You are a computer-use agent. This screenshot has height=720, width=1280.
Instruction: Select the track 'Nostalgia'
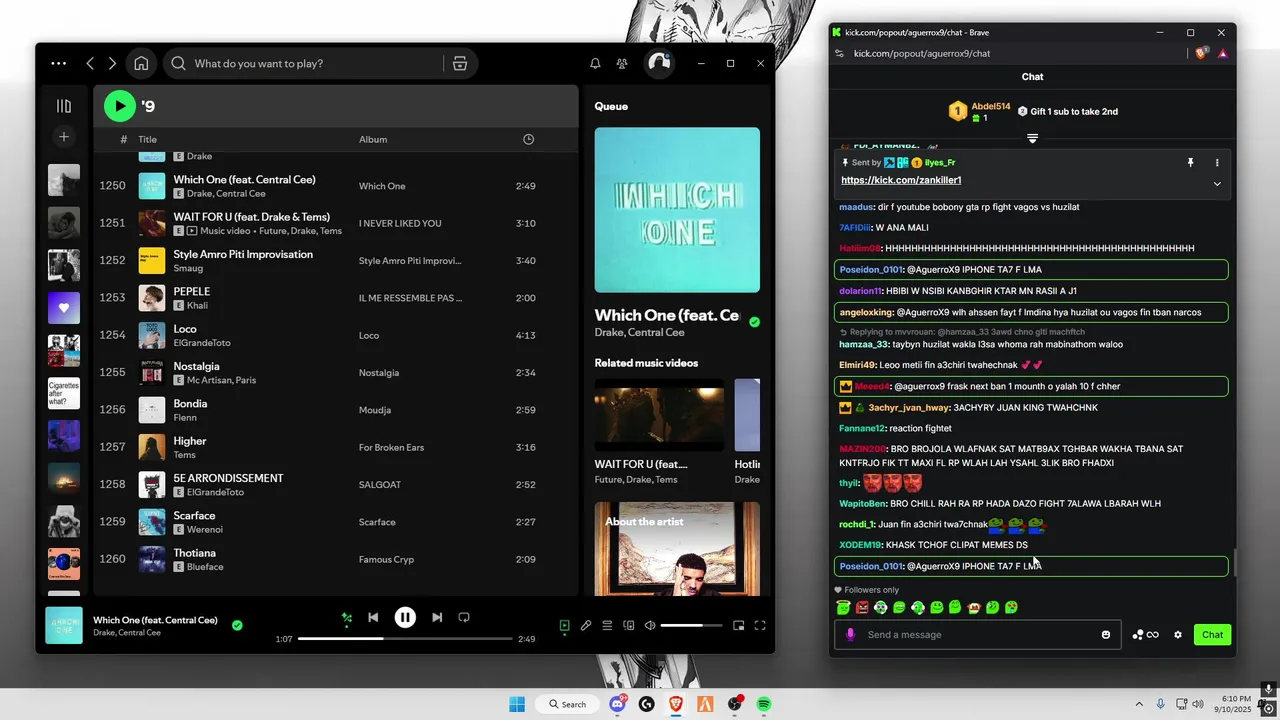(196, 366)
